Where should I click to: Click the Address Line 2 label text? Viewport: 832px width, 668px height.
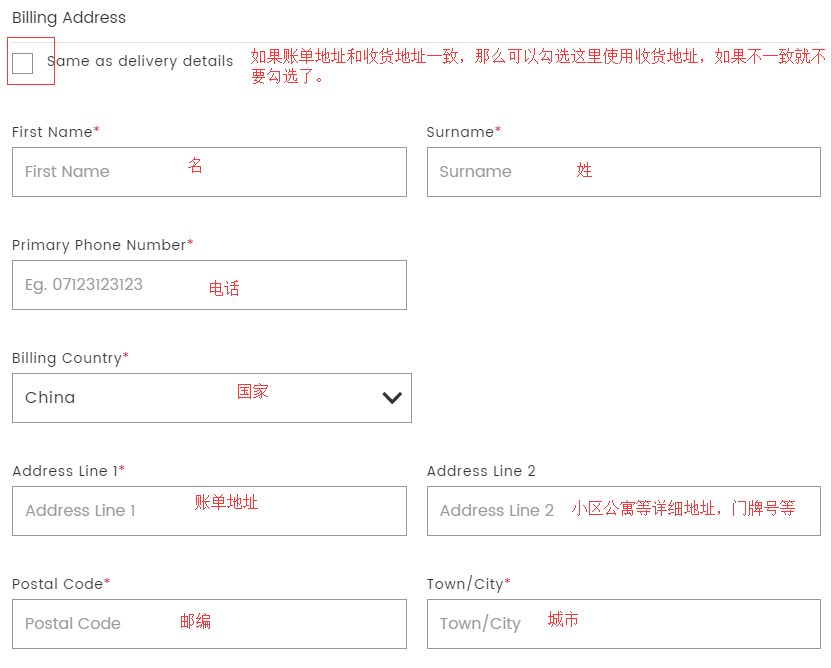pos(481,471)
